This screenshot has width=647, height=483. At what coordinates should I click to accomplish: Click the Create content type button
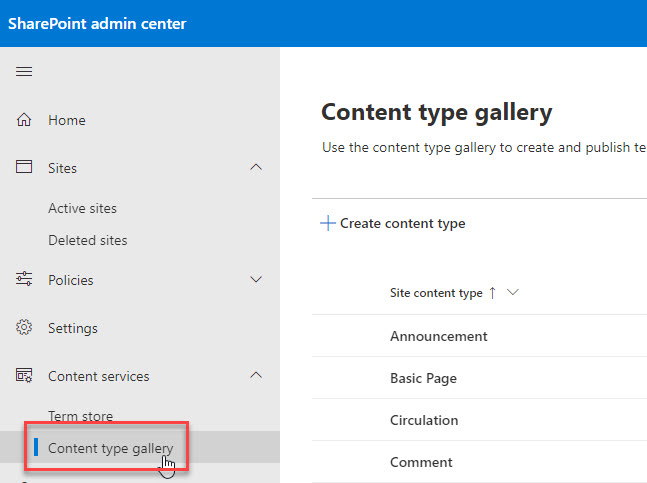[393, 223]
